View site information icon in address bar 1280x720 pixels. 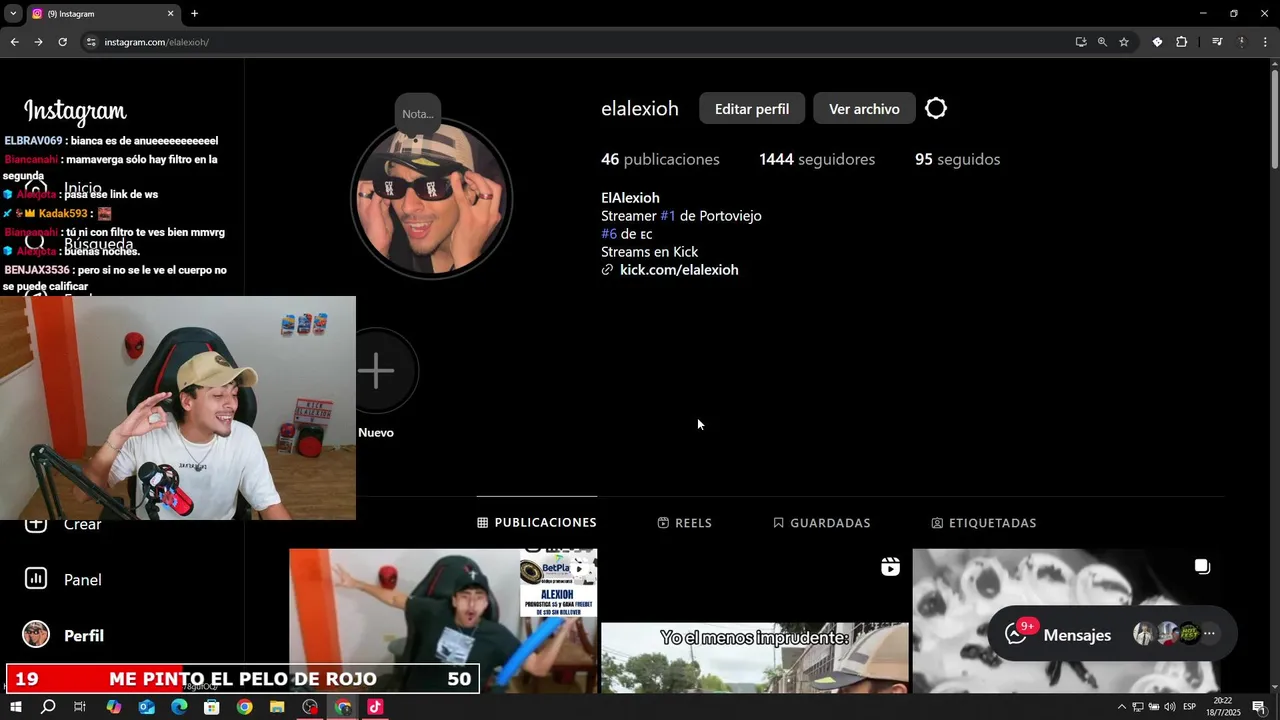pyautogui.click(x=91, y=42)
